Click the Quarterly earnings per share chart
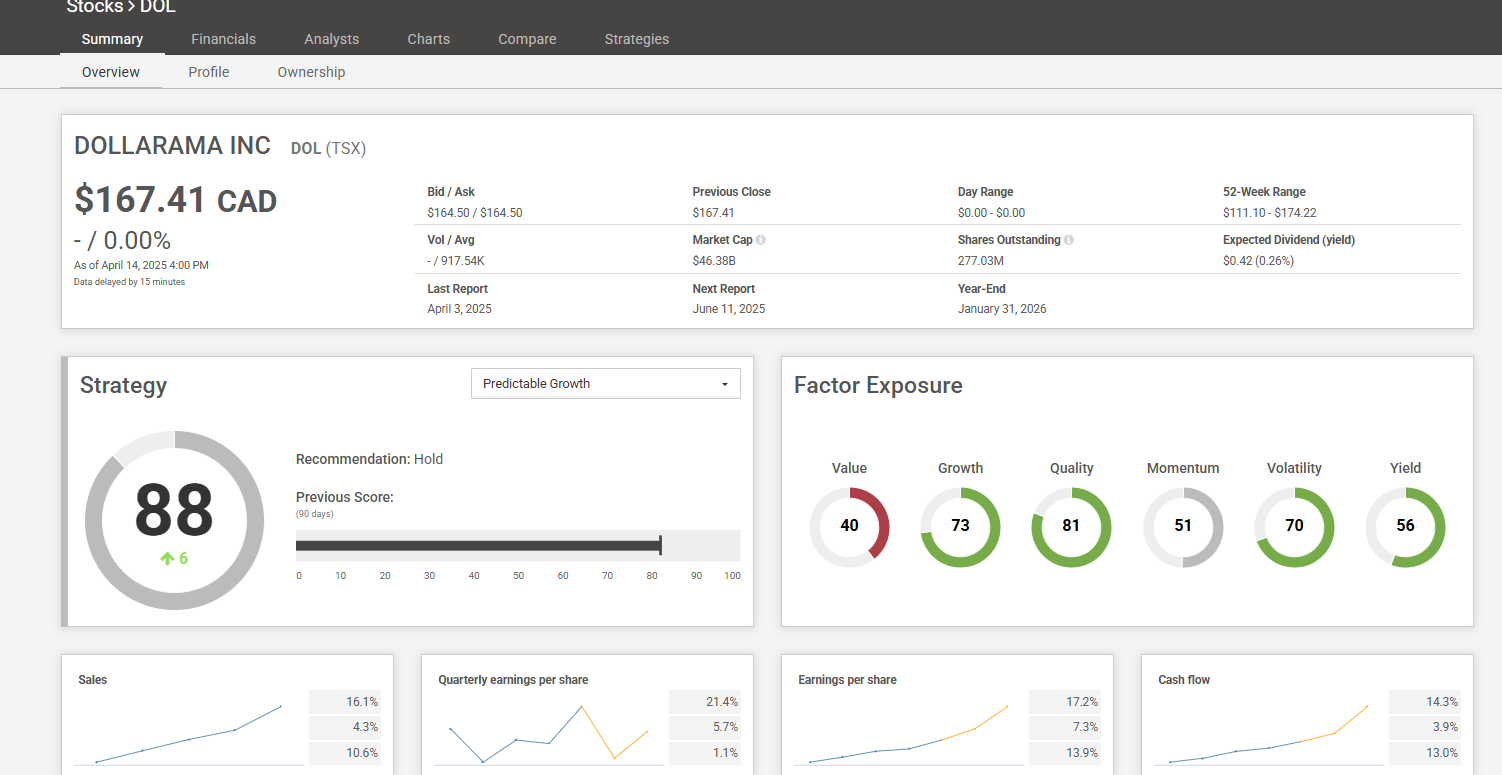1502x775 pixels. 548,734
